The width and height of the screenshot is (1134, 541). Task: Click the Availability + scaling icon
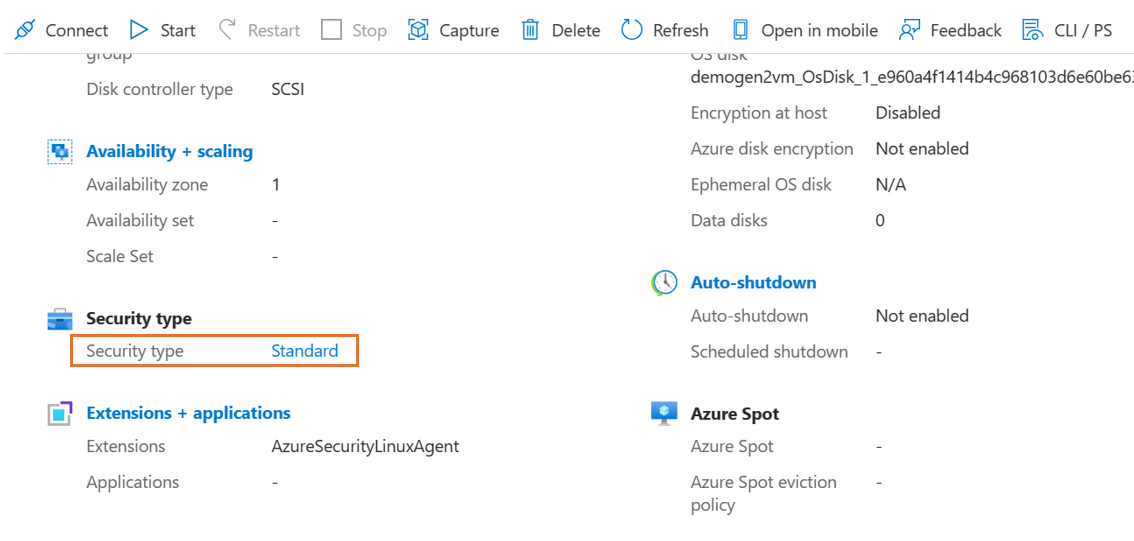click(60, 152)
